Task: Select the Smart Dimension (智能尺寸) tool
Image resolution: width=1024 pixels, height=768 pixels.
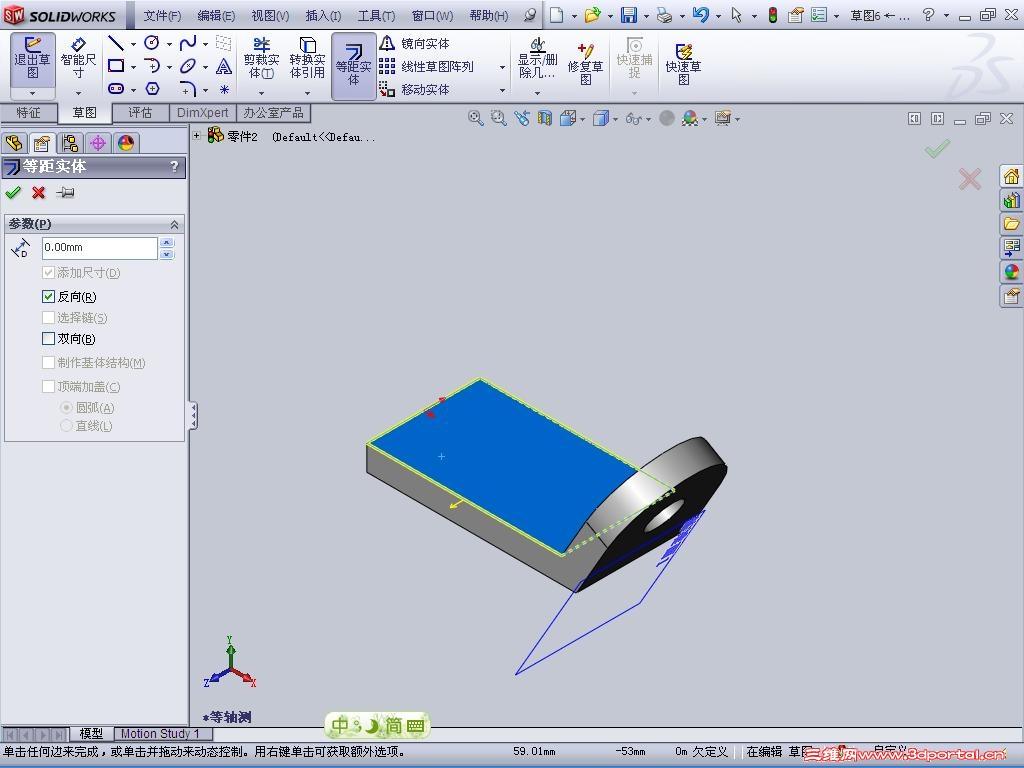Action: pyautogui.click(x=78, y=59)
